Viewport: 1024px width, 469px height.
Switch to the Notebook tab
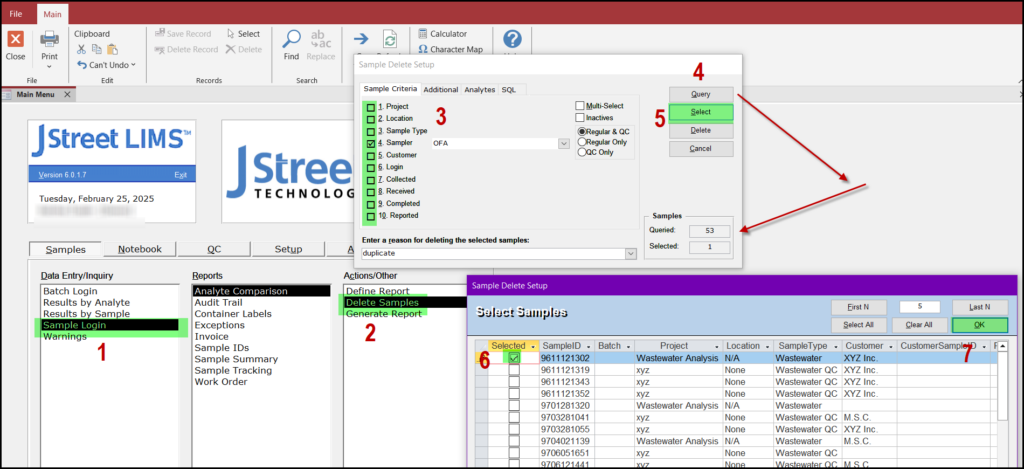140,250
